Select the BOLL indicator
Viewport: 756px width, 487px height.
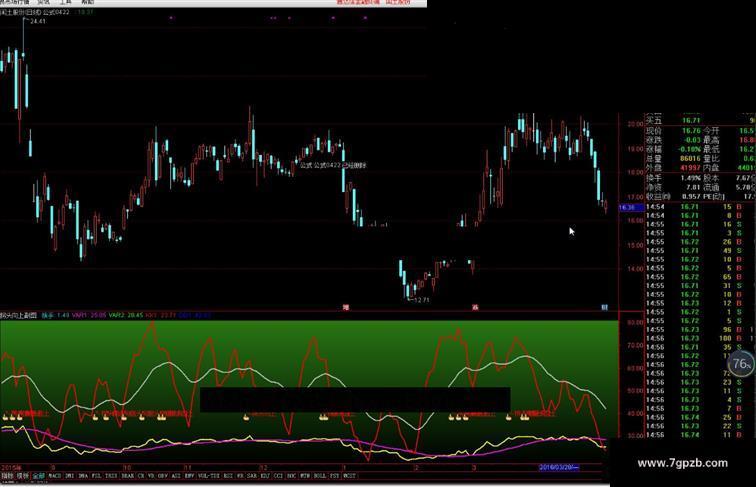coord(320,476)
